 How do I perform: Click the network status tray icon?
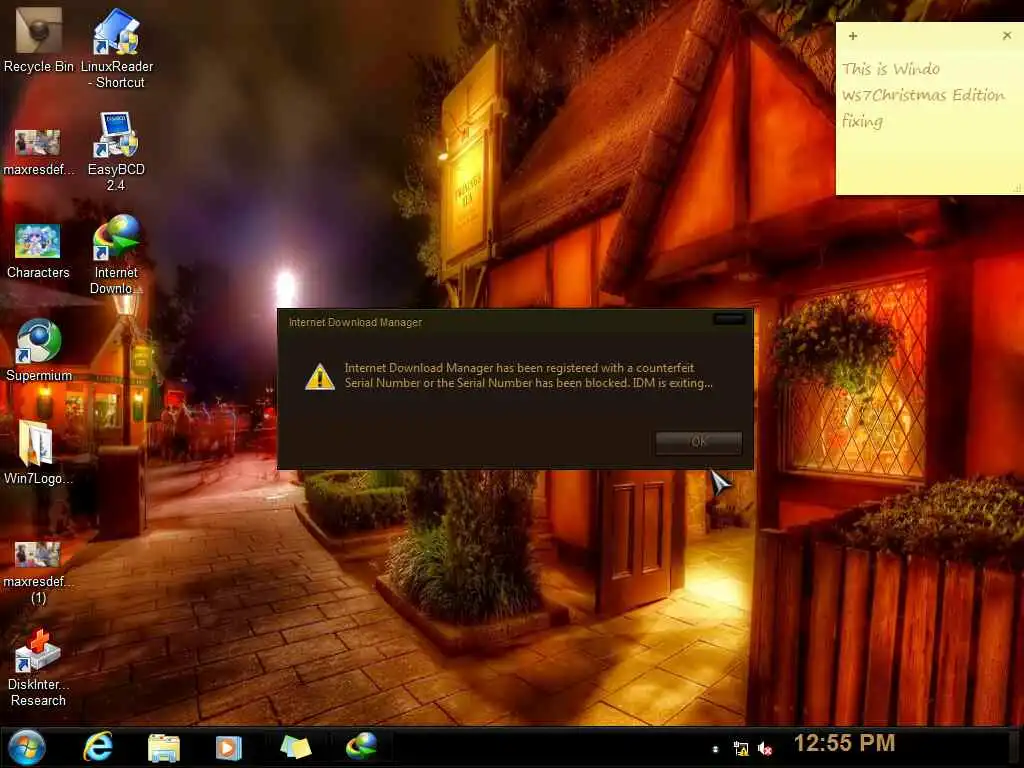741,749
